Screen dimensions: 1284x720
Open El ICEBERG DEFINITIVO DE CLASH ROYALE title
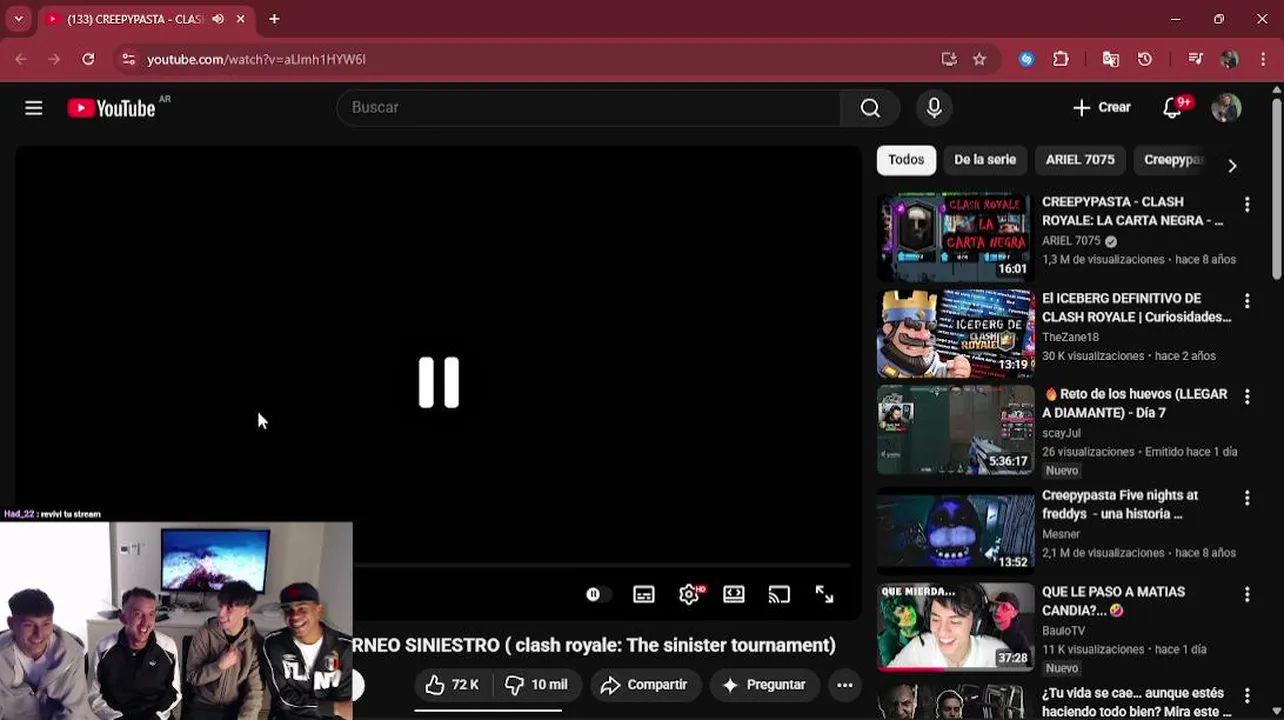[1136, 308]
